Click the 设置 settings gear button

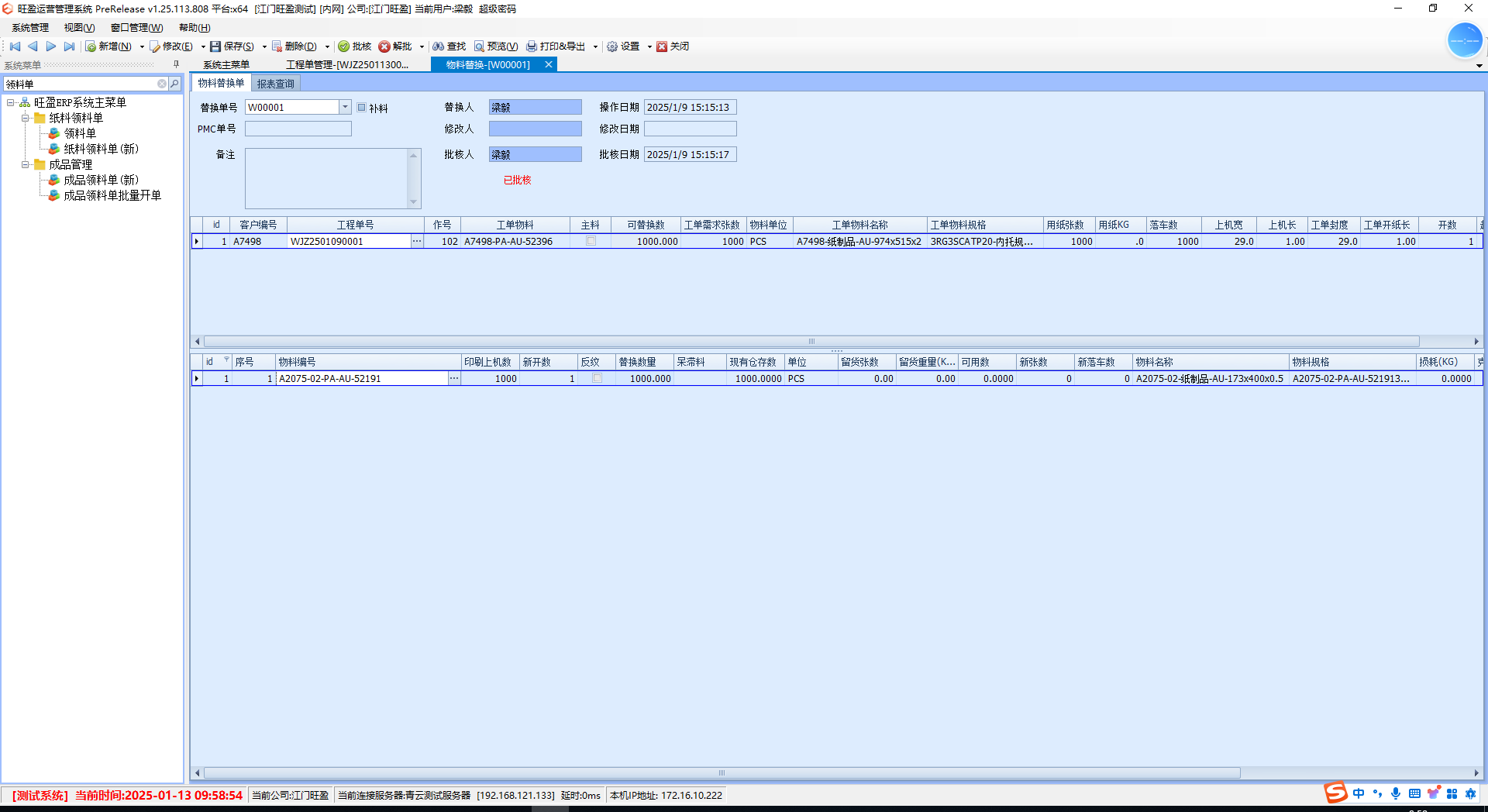click(x=623, y=46)
